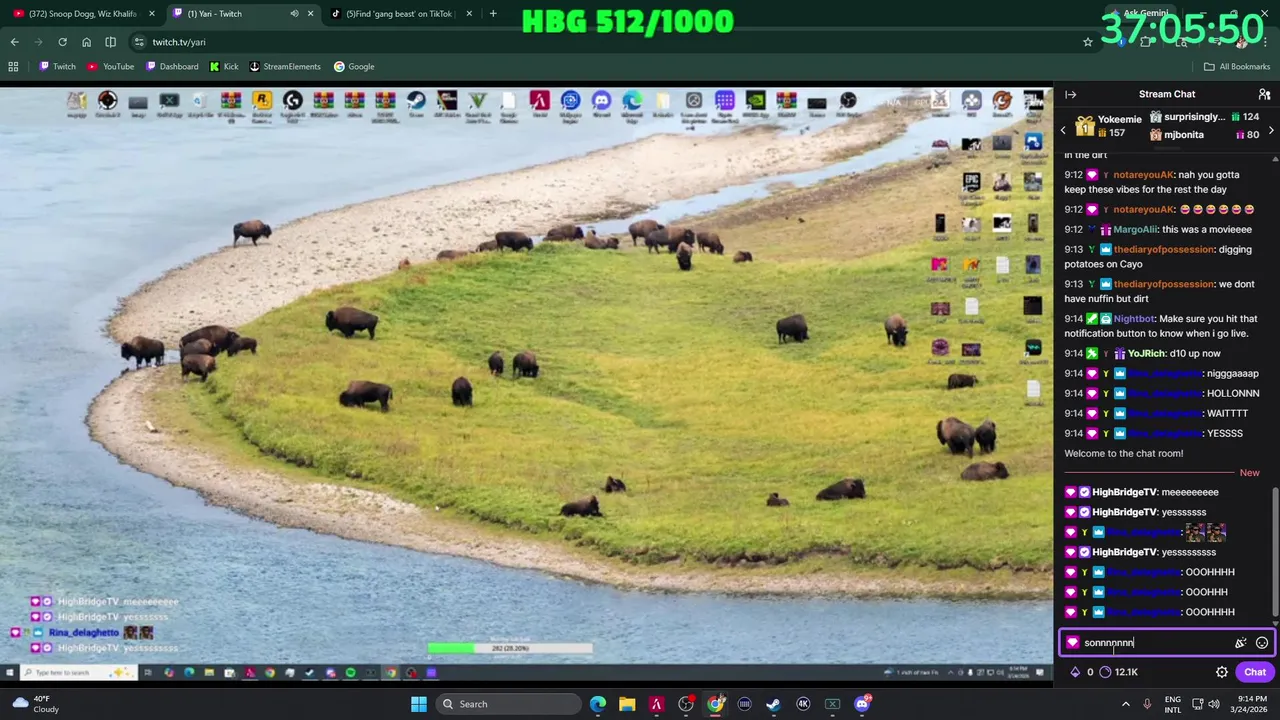Show next gift leaderboard entries
Screen dimensions: 1280x720
[1271, 130]
